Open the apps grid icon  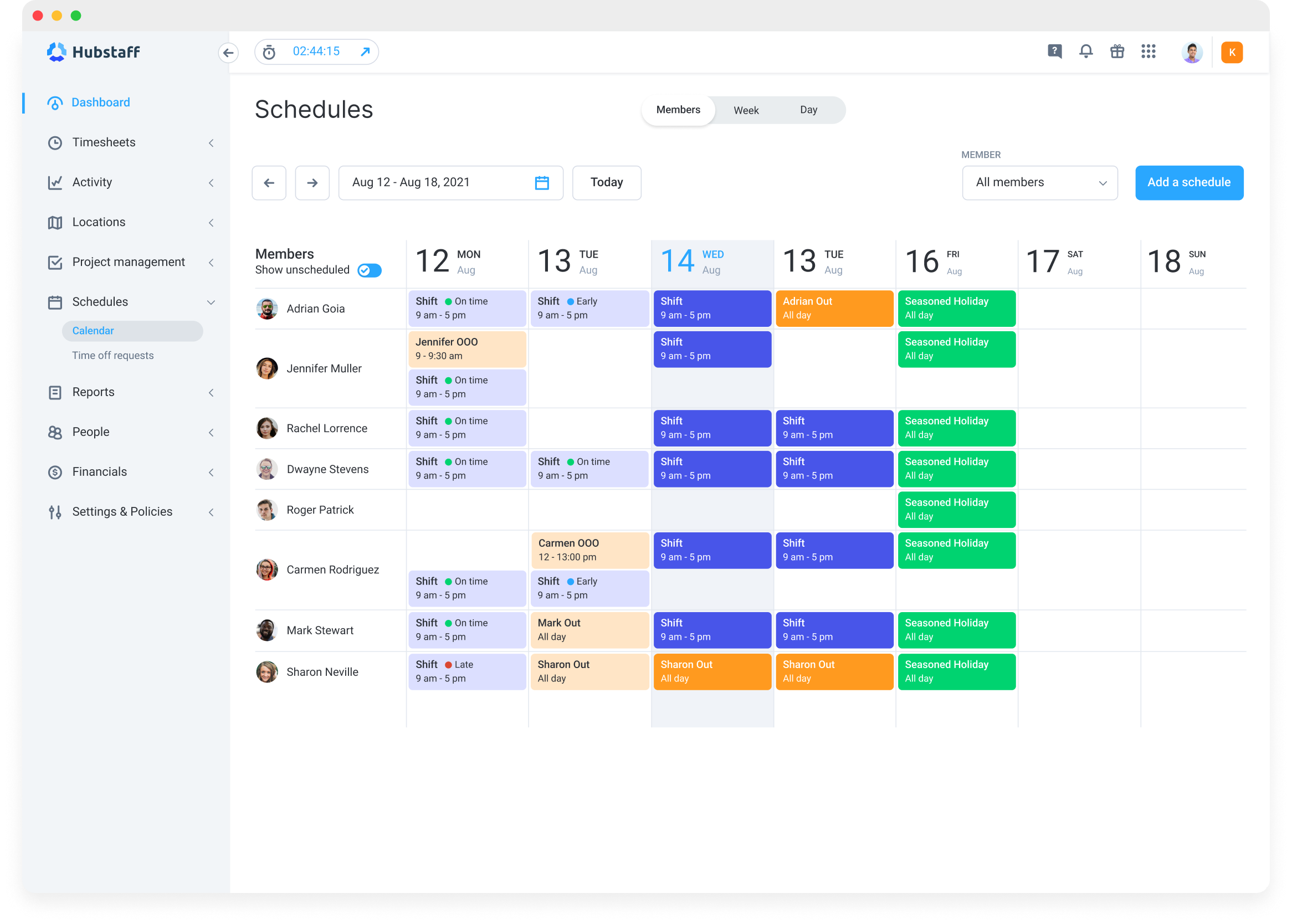pos(1149,52)
